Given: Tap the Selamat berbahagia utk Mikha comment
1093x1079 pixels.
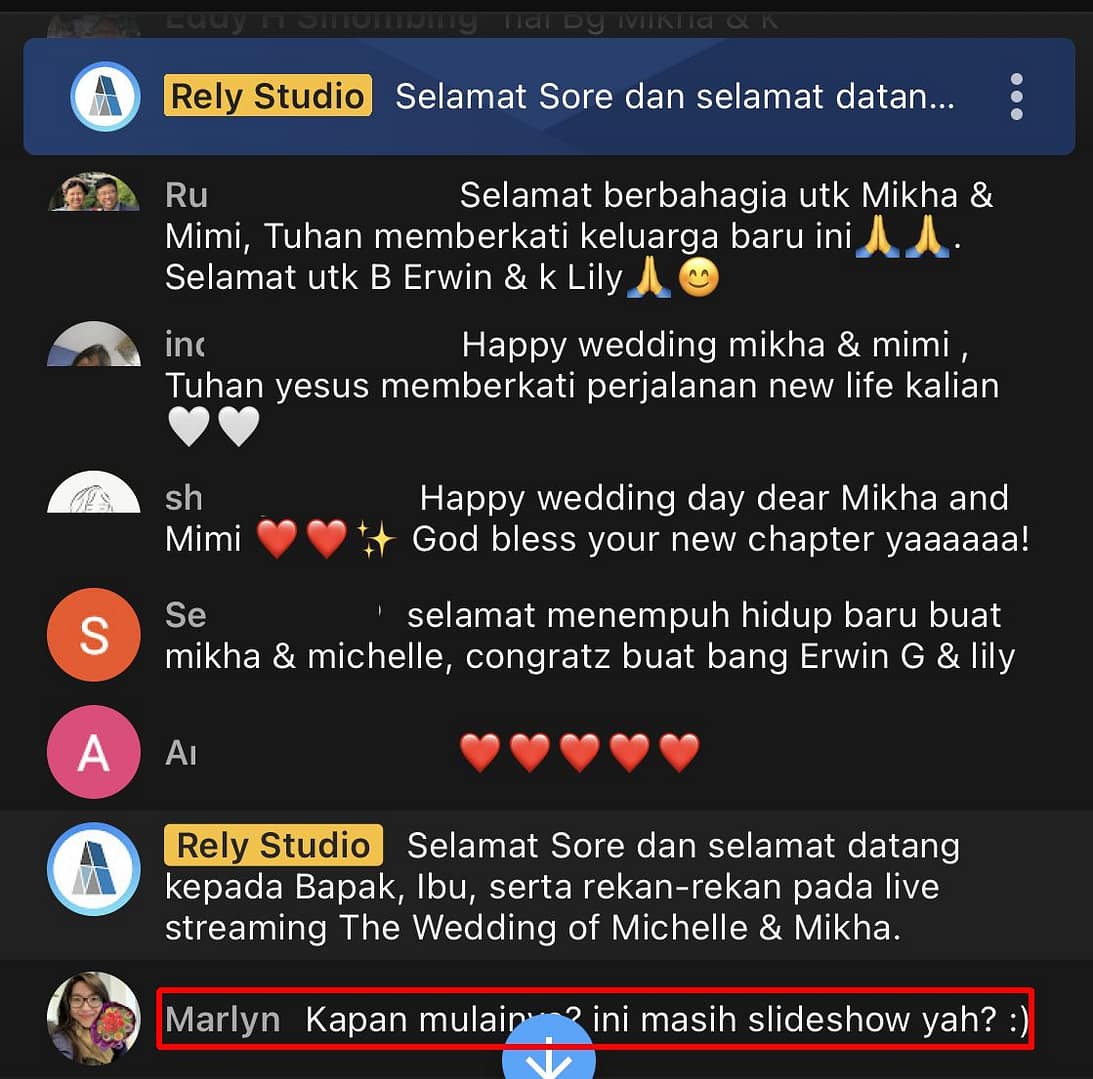Looking at the screenshot, I should point(579,236).
